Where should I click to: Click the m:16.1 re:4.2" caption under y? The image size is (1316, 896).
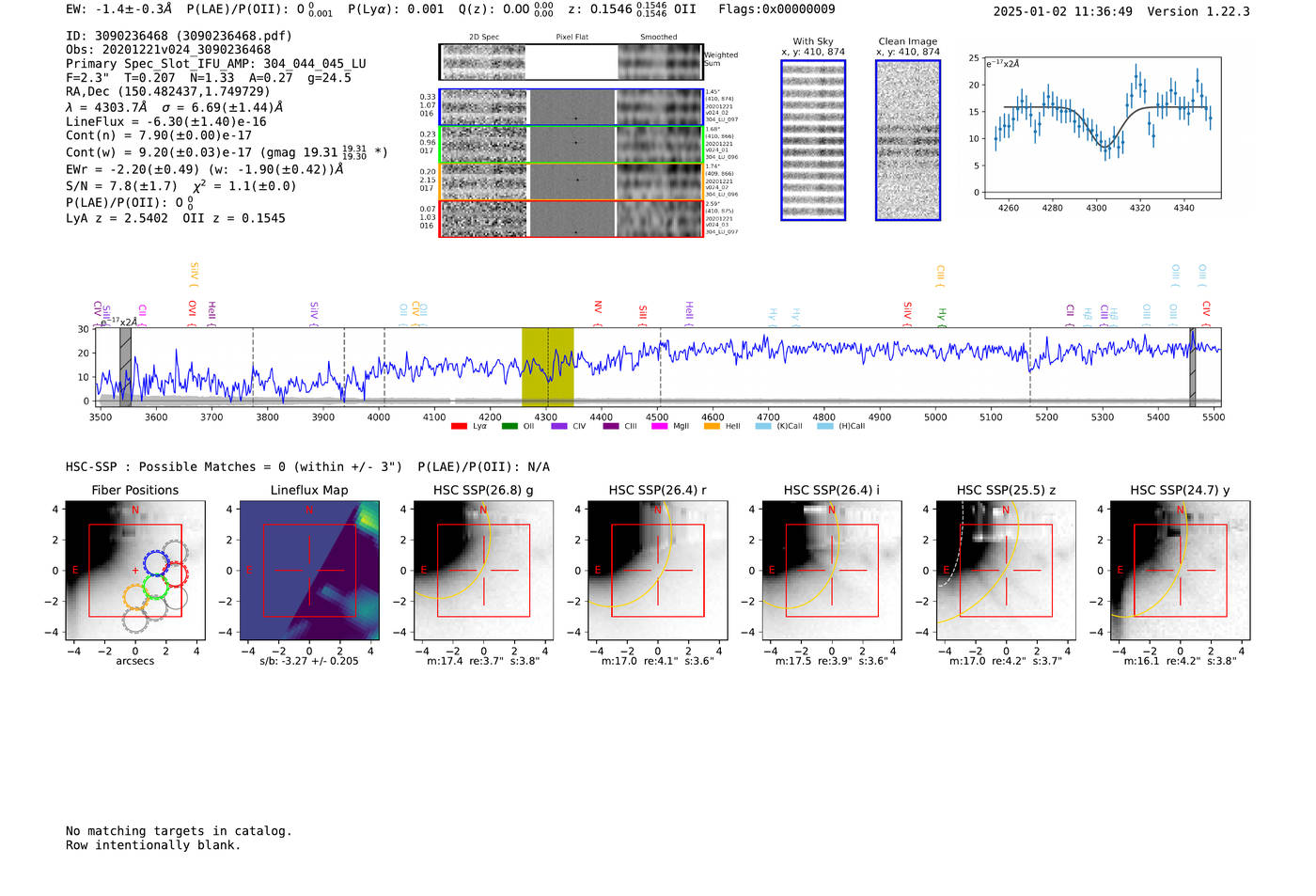tap(1181, 661)
